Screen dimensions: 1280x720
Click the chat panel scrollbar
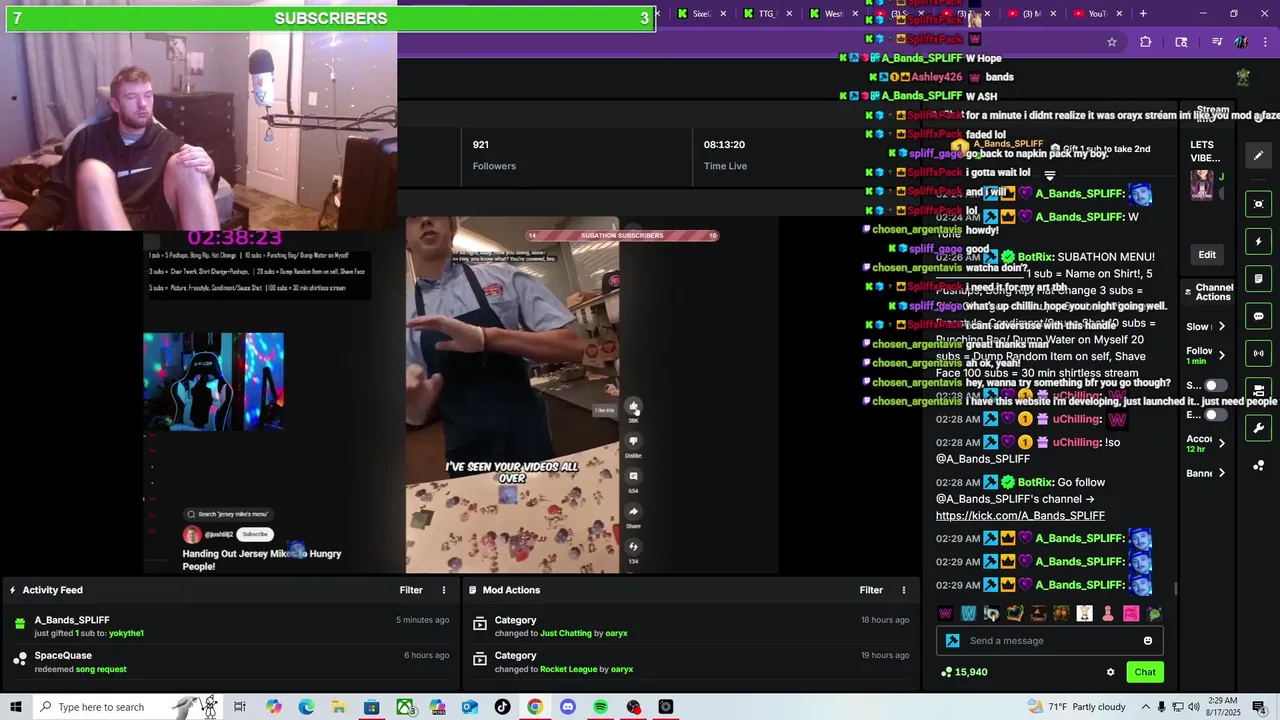1175,588
